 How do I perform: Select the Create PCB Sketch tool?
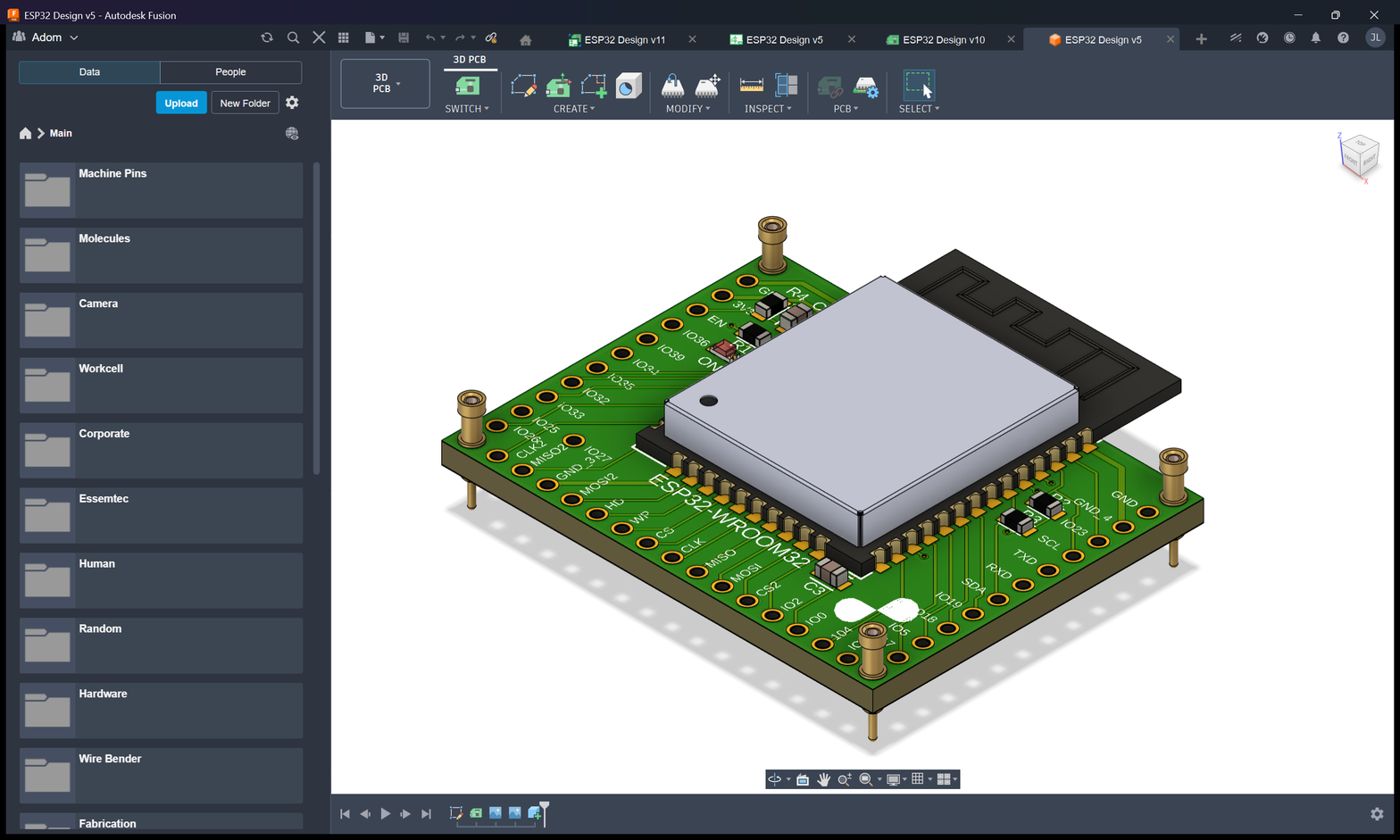523,86
